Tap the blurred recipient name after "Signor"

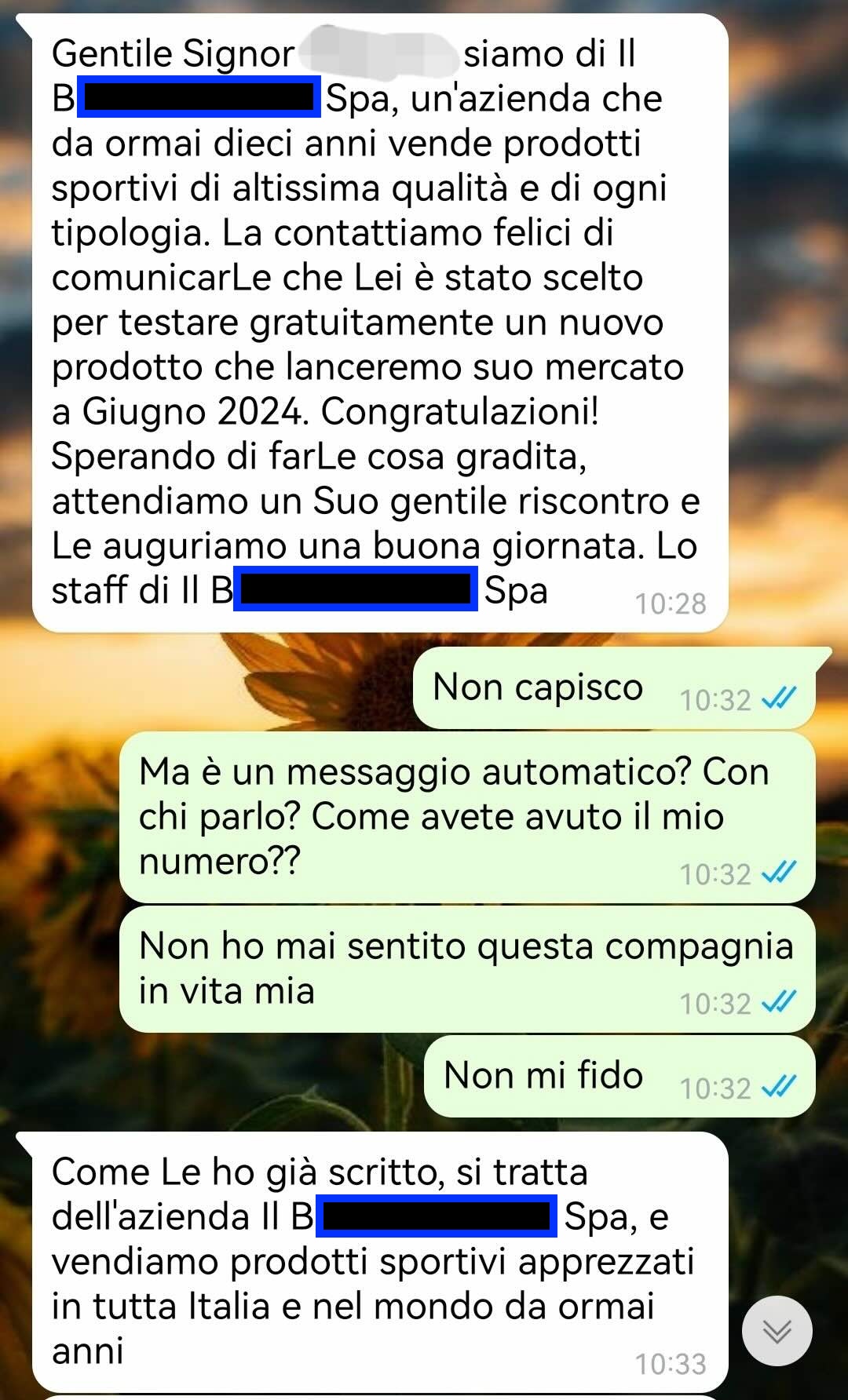pos(379,53)
